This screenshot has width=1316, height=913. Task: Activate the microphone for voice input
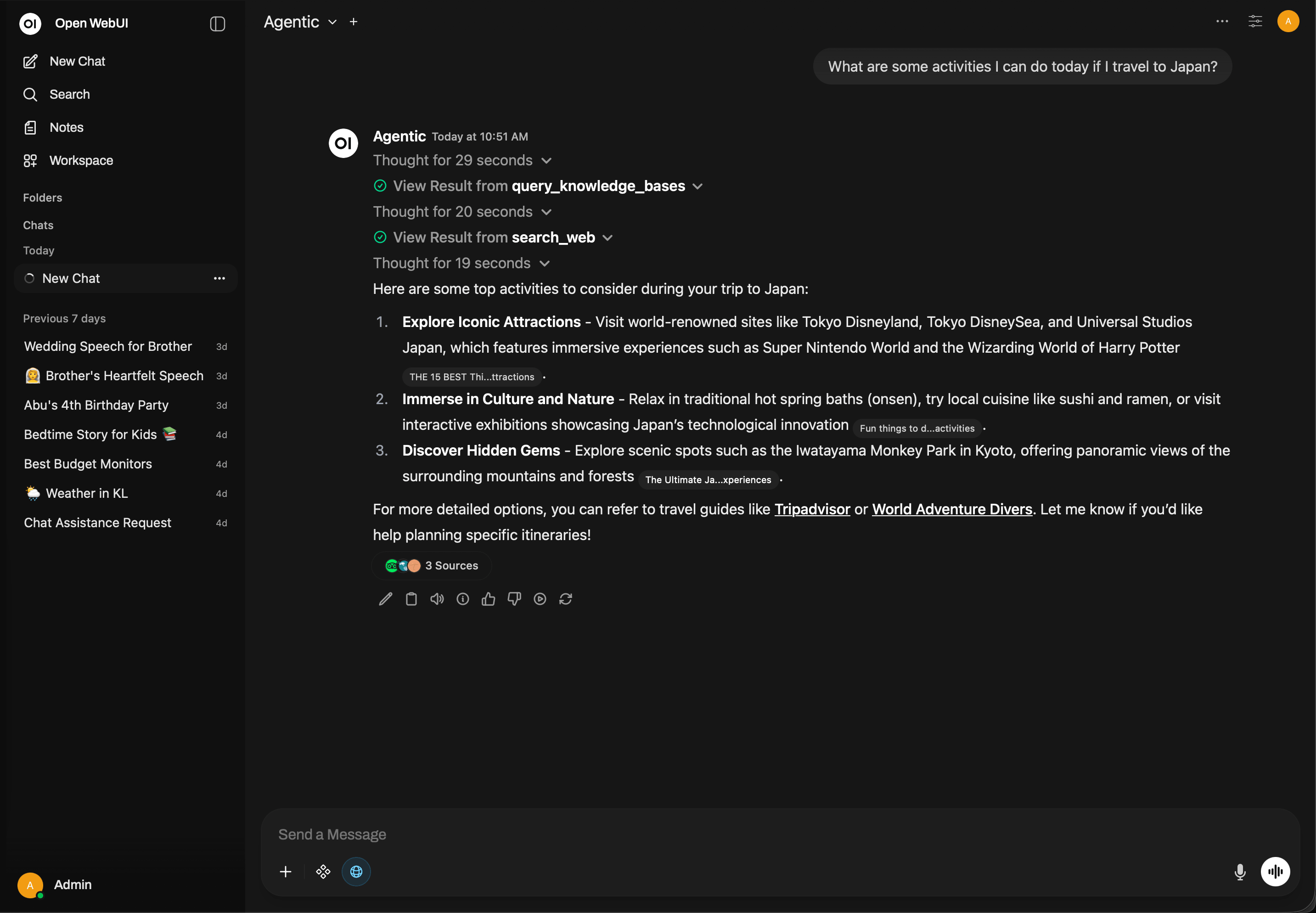pyautogui.click(x=1239, y=871)
